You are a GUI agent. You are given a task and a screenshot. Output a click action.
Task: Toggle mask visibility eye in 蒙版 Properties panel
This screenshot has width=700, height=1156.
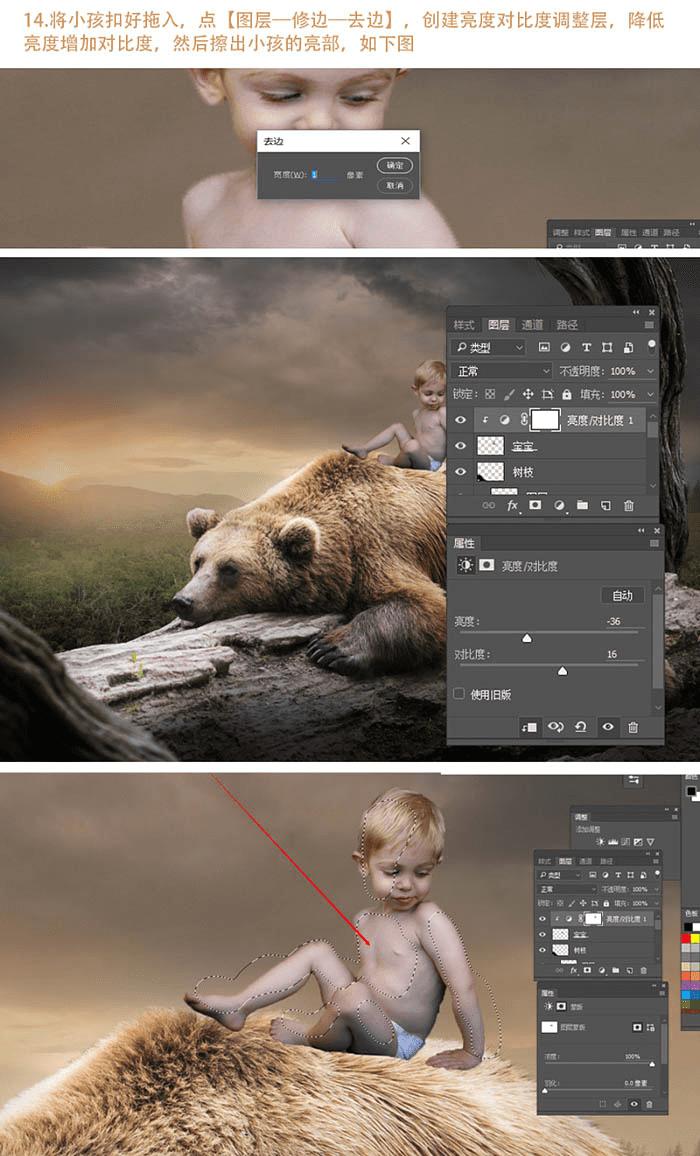click(634, 1104)
